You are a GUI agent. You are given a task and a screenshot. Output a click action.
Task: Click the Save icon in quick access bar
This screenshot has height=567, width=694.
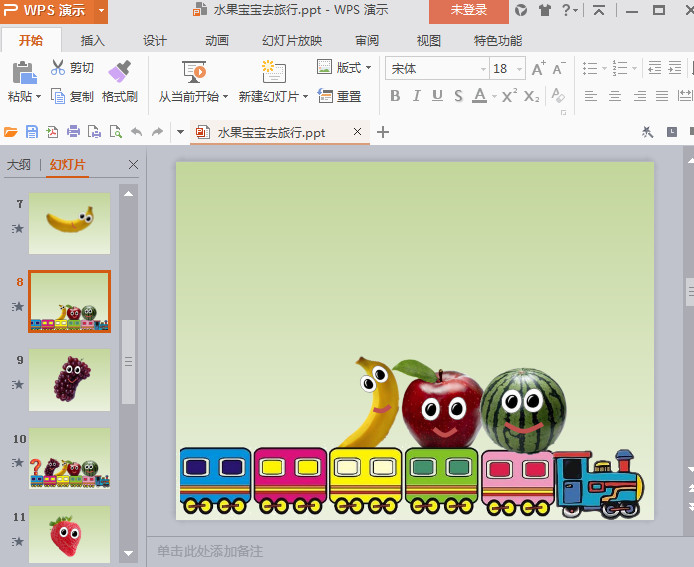(x=32, y=132)
